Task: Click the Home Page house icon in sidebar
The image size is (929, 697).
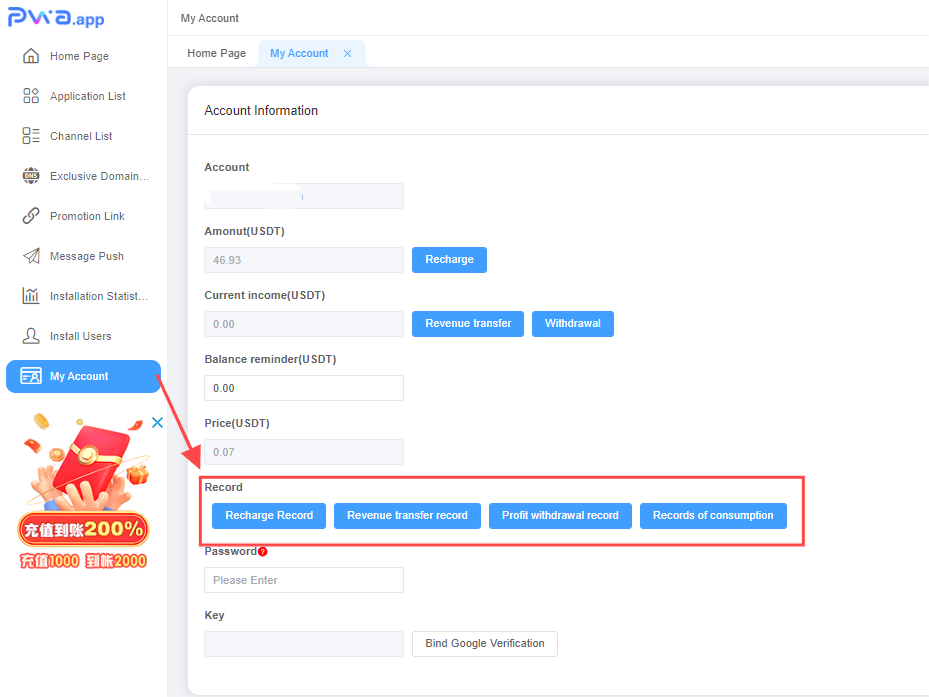Action: tap(31, 56)
